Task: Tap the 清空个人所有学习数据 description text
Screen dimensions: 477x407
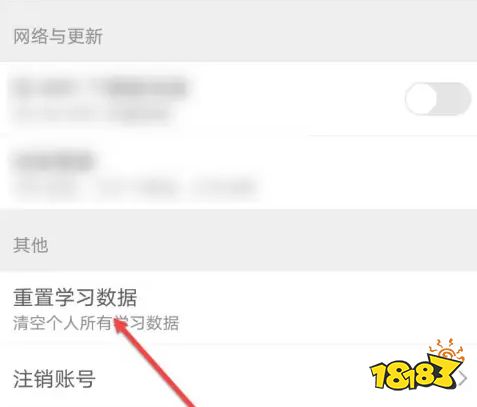Action: [x=96, y=323]
